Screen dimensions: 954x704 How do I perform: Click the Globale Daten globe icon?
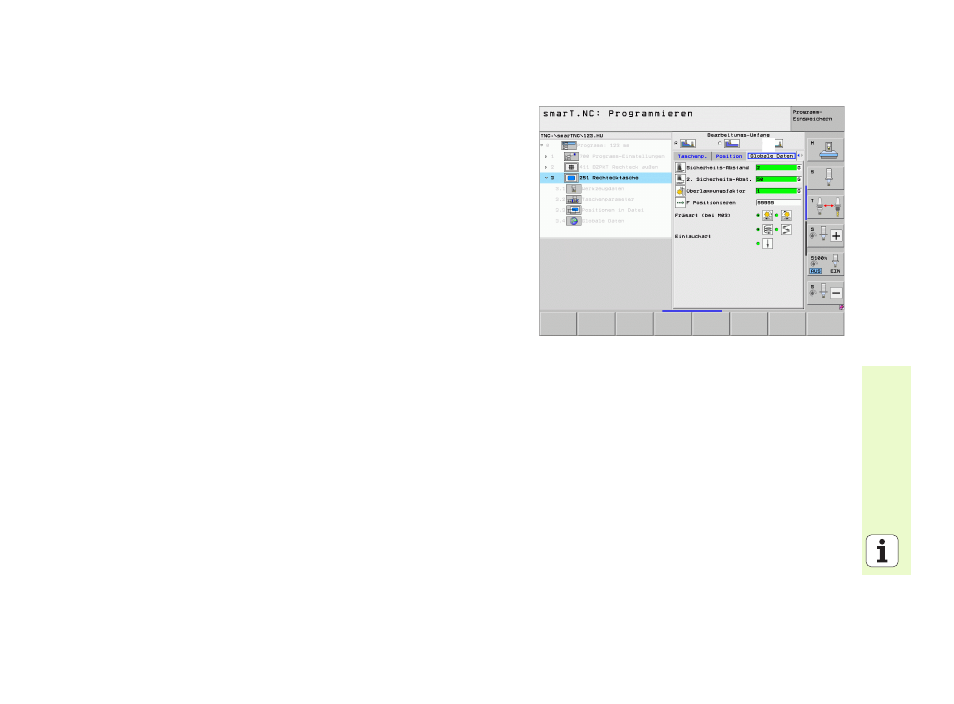coord(573,221)
